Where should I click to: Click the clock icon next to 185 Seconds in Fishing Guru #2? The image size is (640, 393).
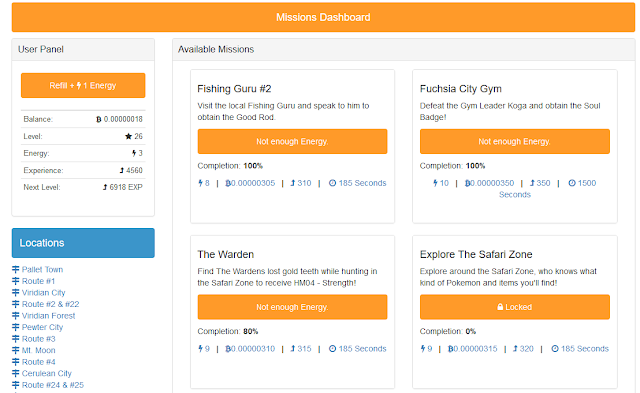point(333,183)
